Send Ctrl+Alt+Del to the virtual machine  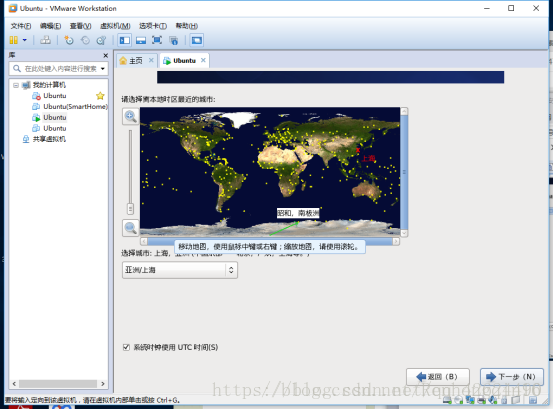coord(45,40)
